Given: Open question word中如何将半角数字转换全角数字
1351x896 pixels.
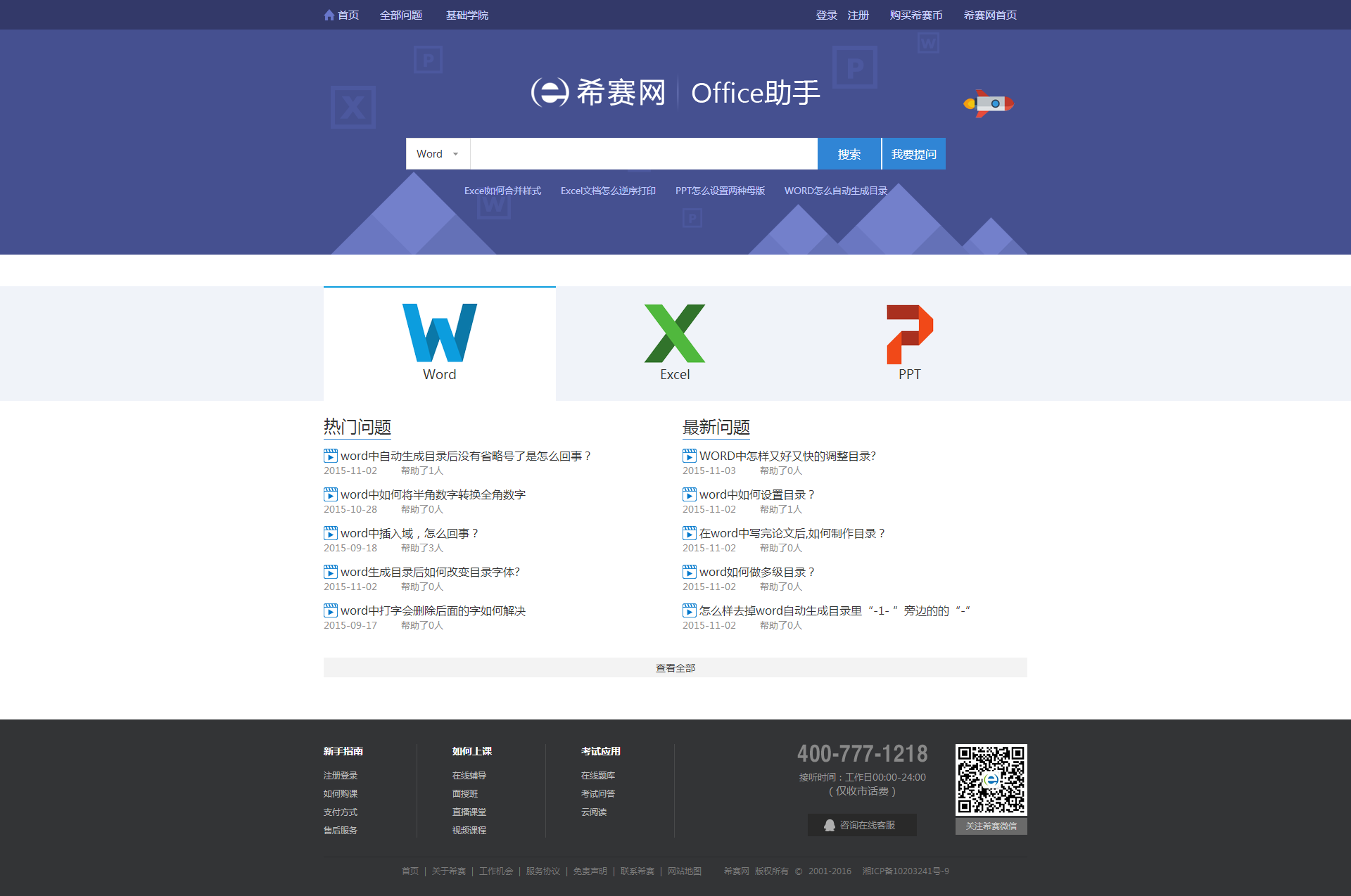Looking at the screenshot, I should [433, 494].
